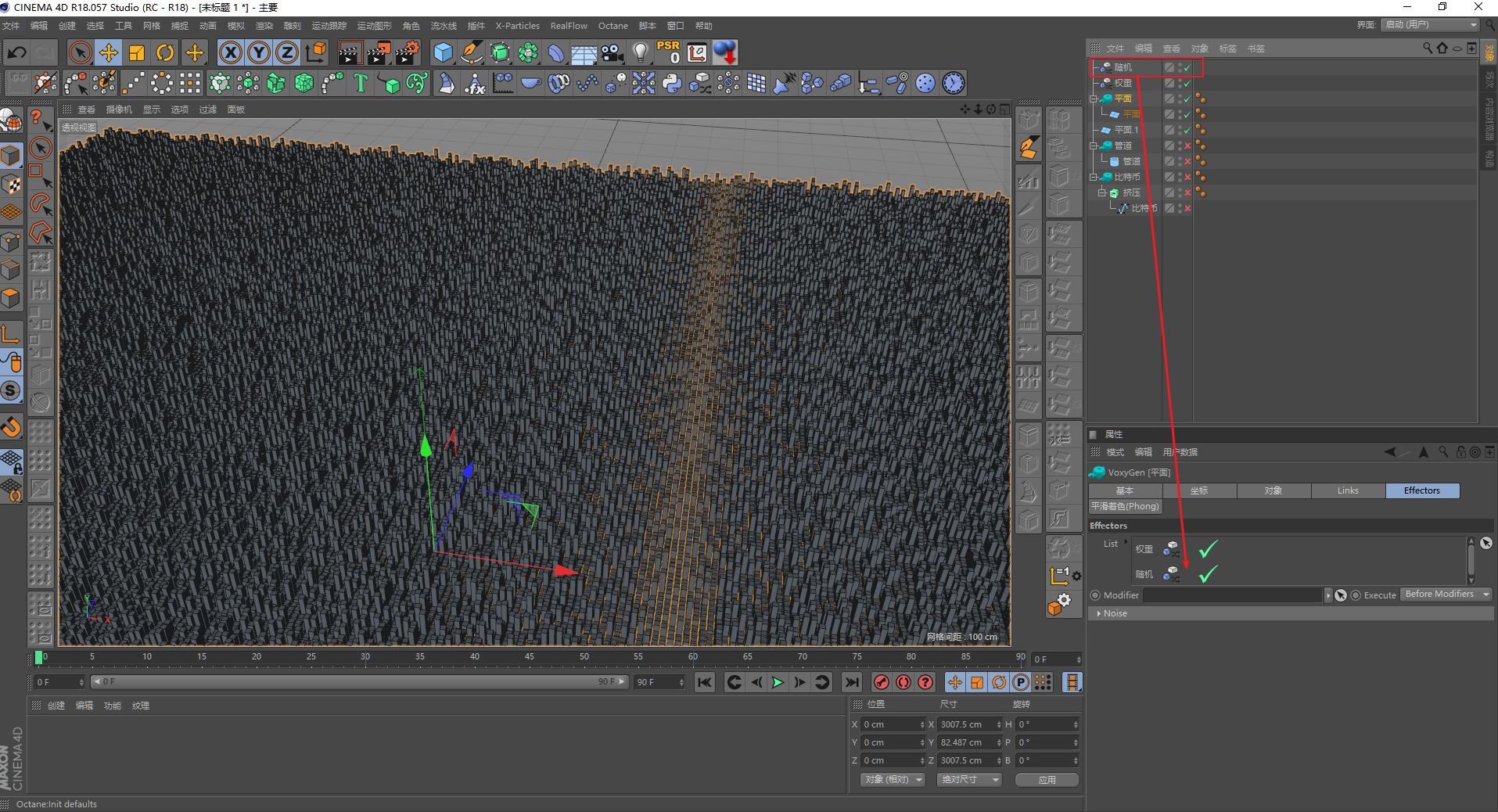Click the Modifier link field
The height and width of the screenshot is (812, 1498).
pos(1232,595)
